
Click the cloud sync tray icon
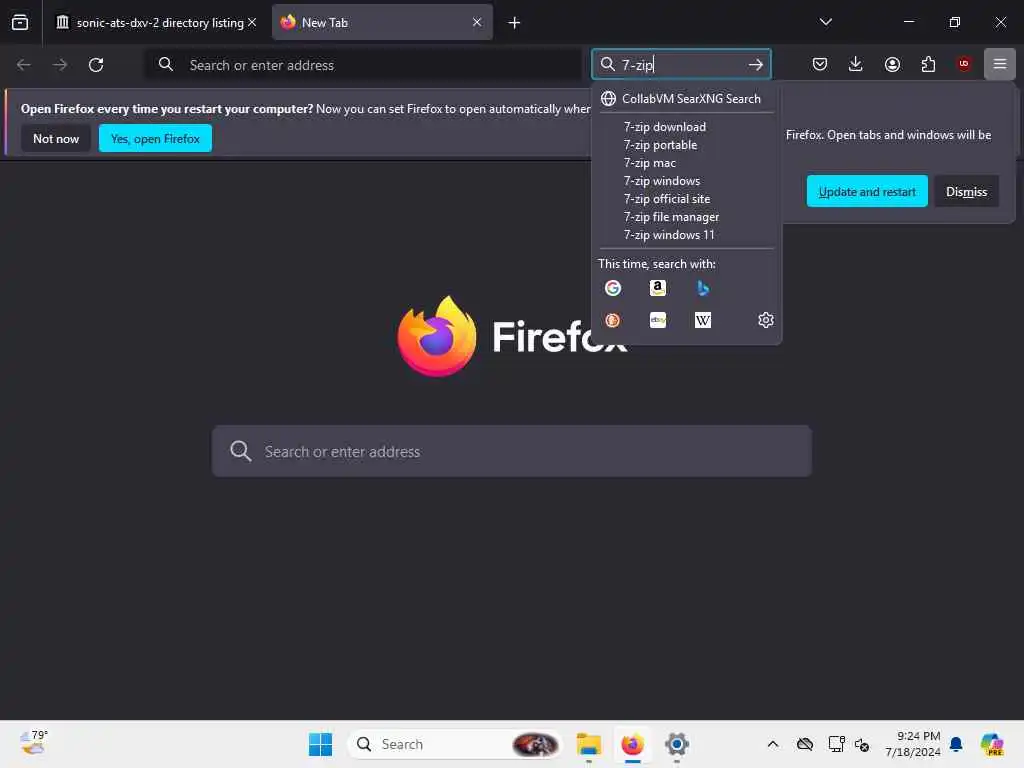tap(805, 744)
